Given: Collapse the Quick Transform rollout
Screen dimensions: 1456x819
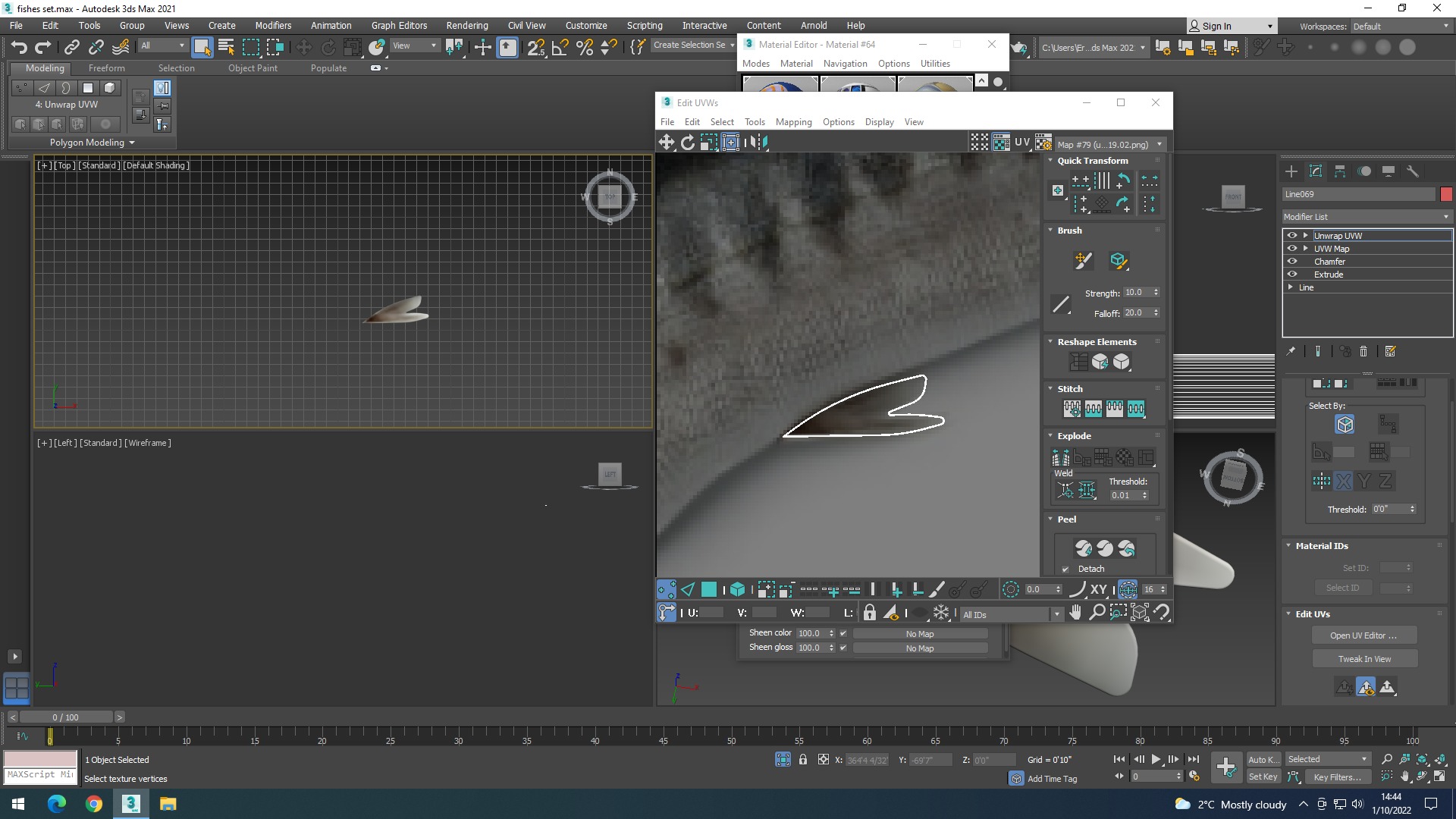Looking at the screenshot, I should pyautogui.click(x=1051, y=160).
